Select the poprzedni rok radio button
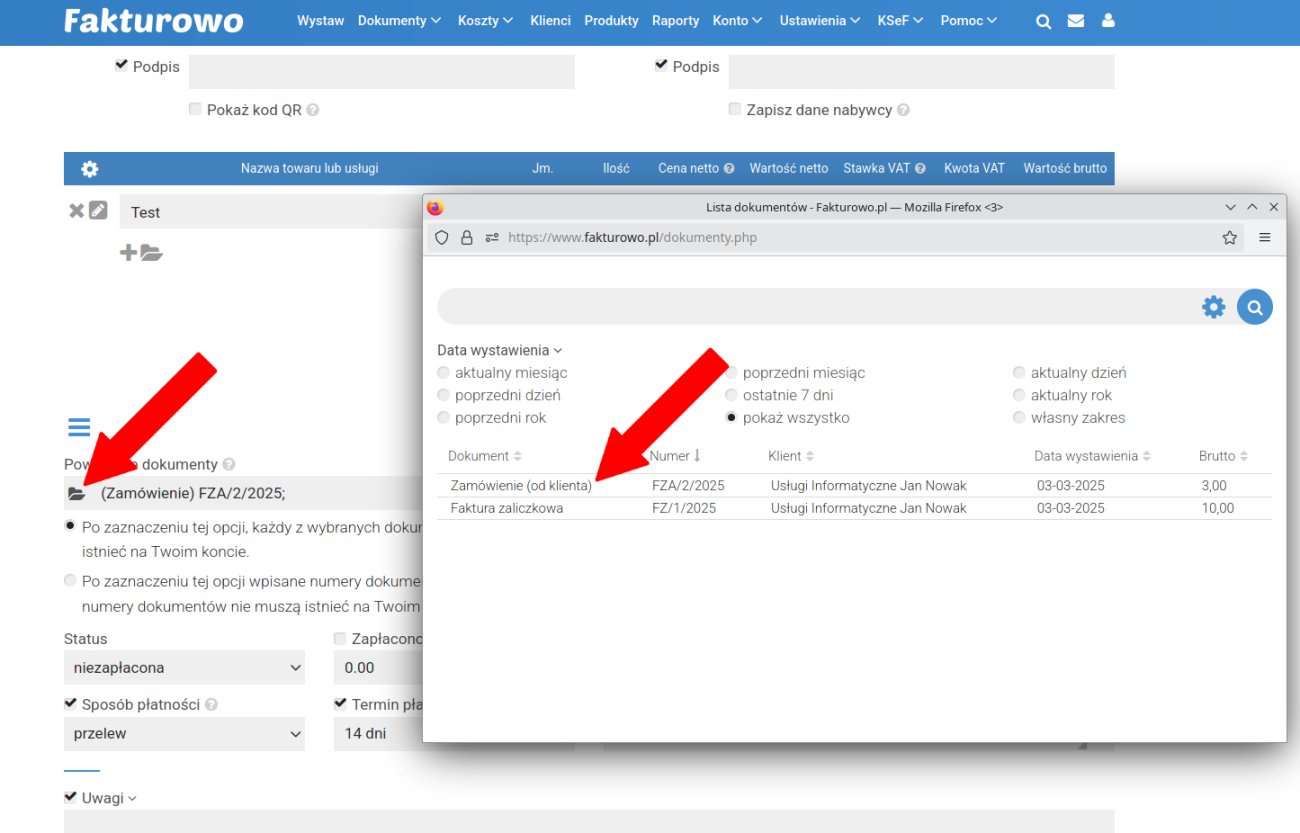Screen dimensions: 1300x833 tap(444, 417)
